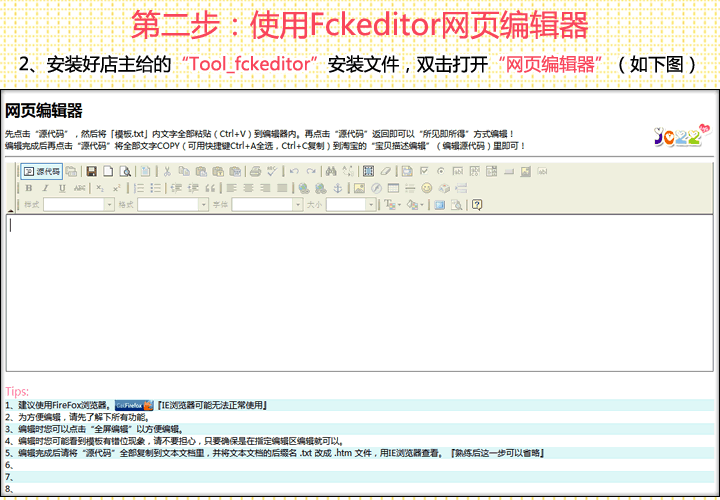Decrease indent of the text
The image size is (720, 500).
pos(176,188)
